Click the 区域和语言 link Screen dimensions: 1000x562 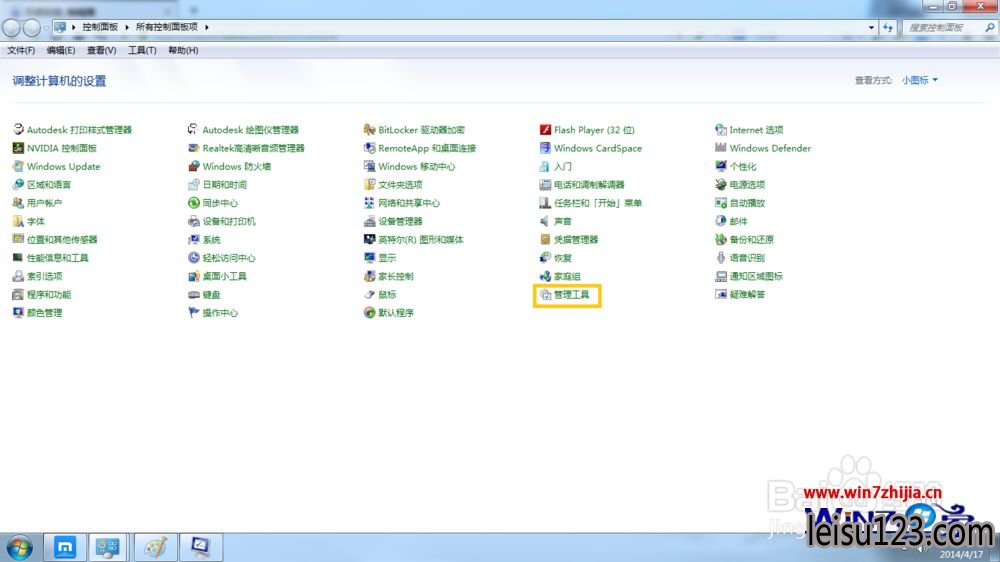tap(49, 185)
